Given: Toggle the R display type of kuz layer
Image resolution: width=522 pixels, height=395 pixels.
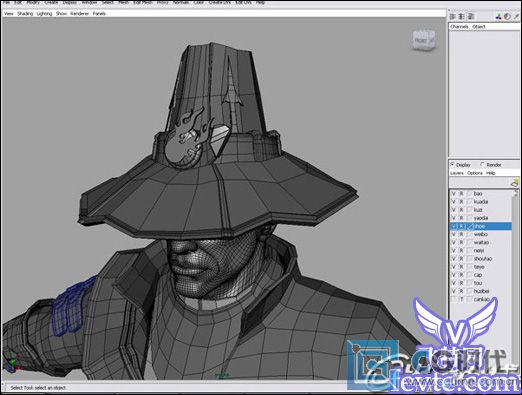Looking at the screenshot, I should pyautogui.click(x=462, y=210).
